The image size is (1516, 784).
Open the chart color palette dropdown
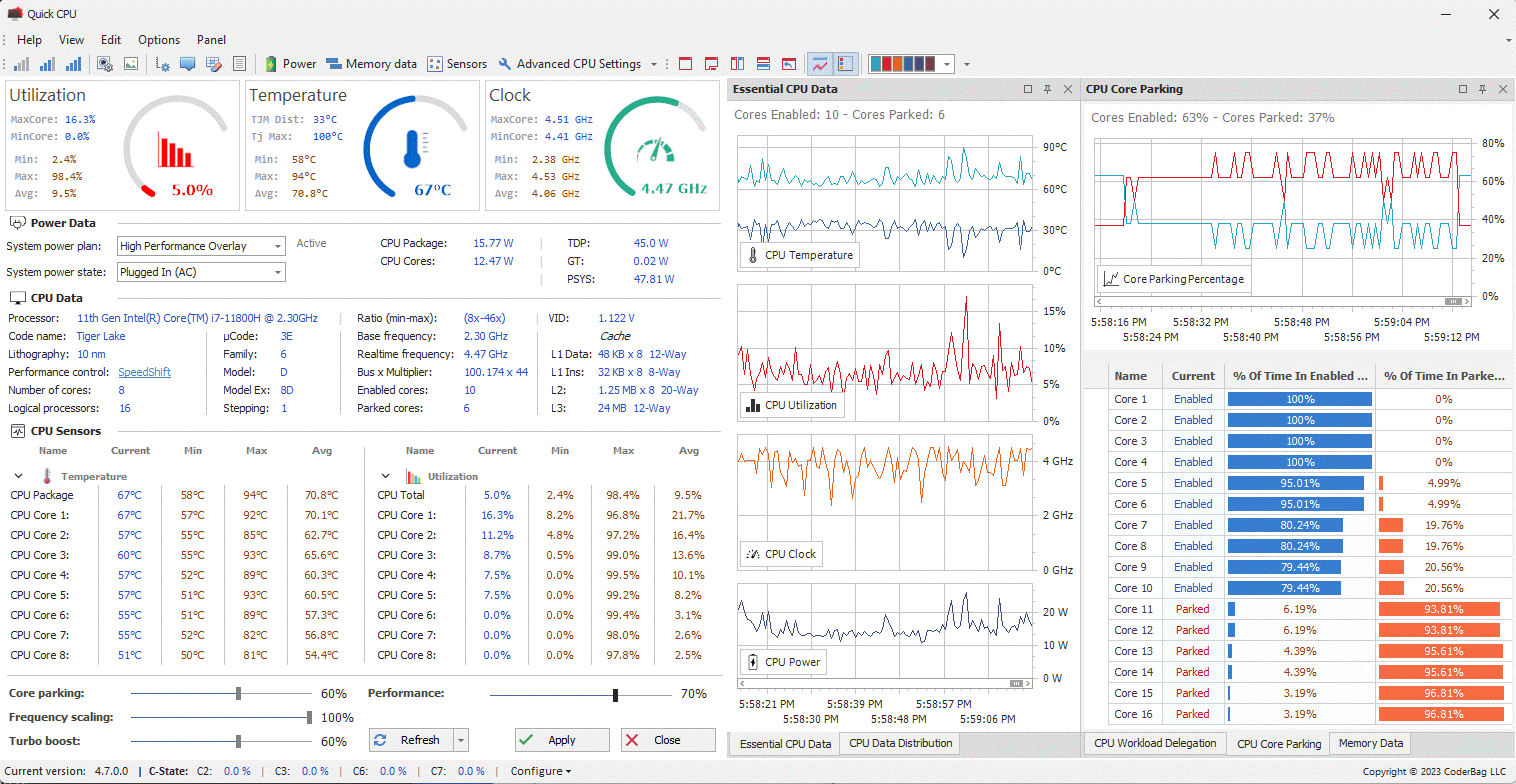pyautogui.click(x=947, y=64)
